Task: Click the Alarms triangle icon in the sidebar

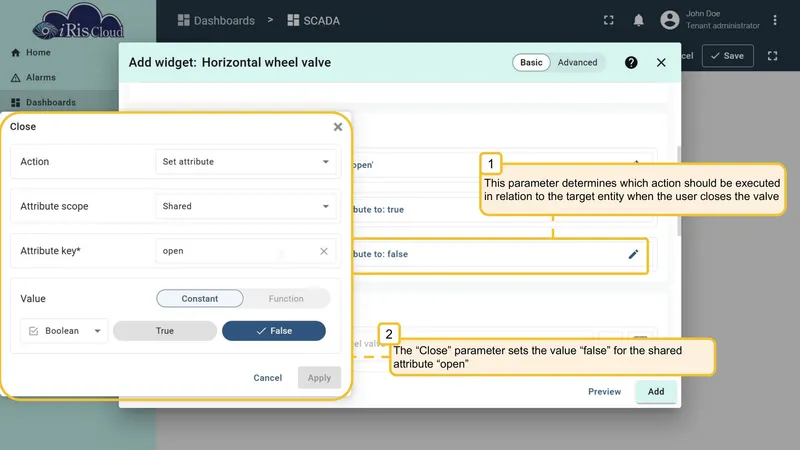Action: [15, 78]
